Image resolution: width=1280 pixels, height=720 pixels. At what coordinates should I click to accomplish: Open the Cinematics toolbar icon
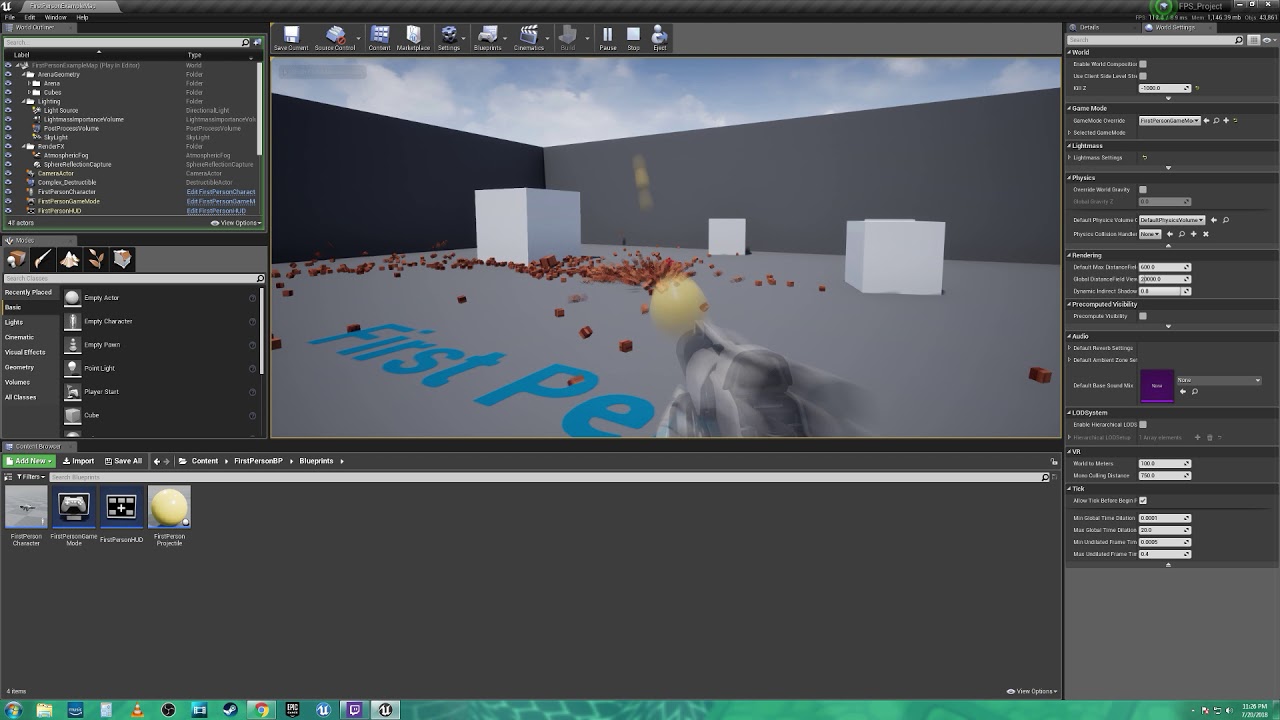(x=529, y=38)
